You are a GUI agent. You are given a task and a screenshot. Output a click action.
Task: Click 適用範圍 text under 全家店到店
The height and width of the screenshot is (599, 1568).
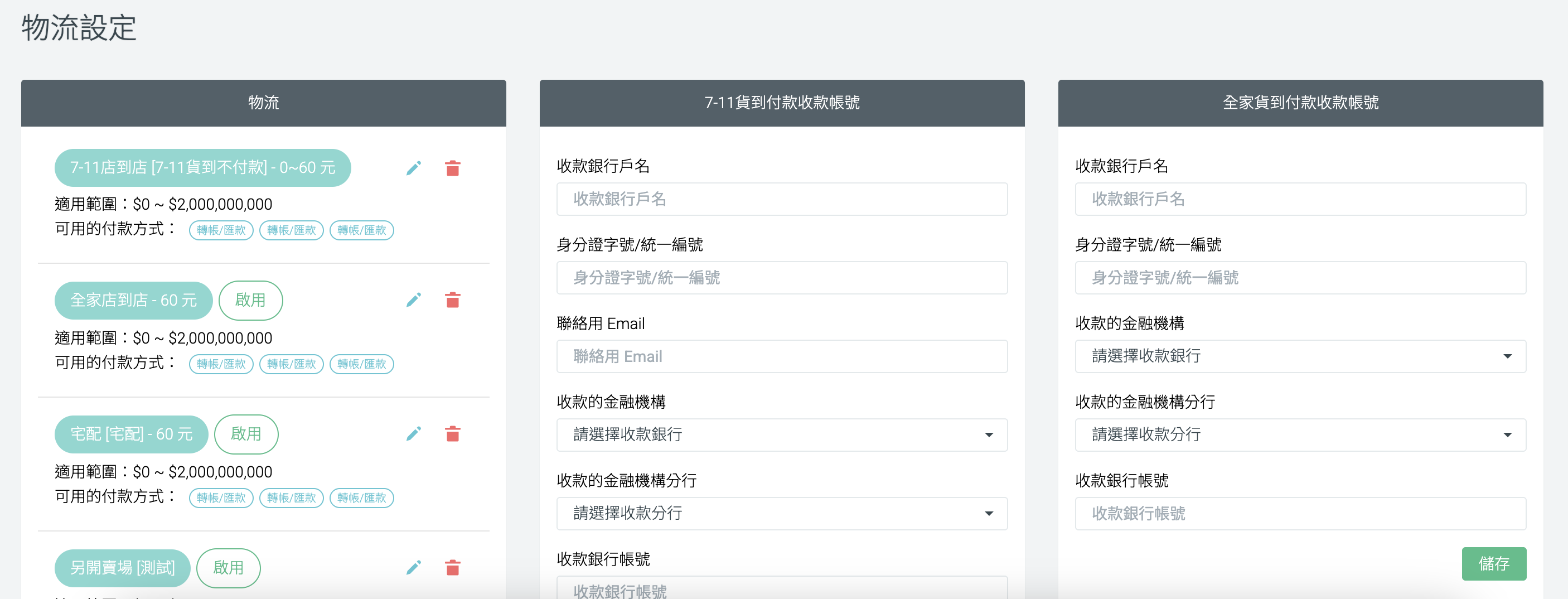pos(163,338)
